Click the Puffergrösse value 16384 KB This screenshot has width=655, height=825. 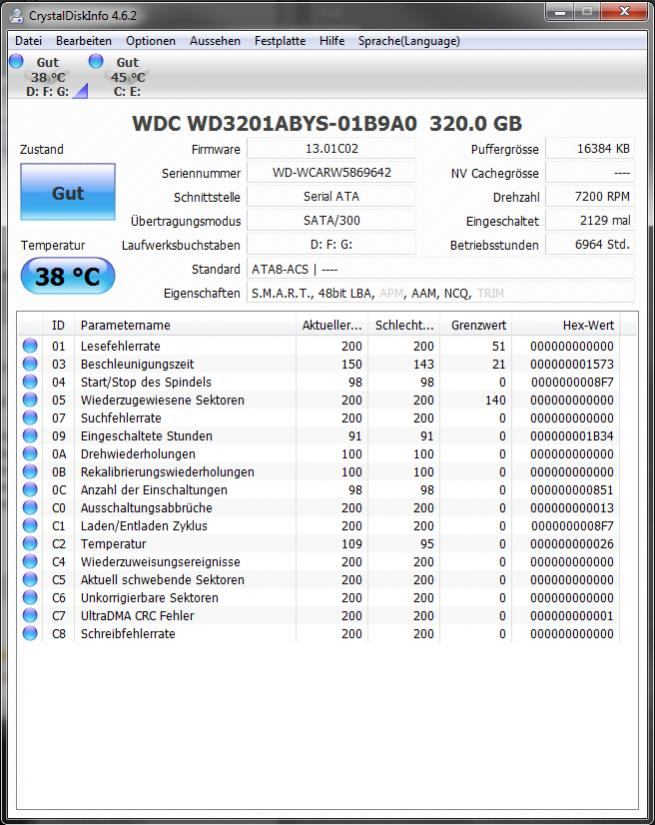tap(590, 148)
